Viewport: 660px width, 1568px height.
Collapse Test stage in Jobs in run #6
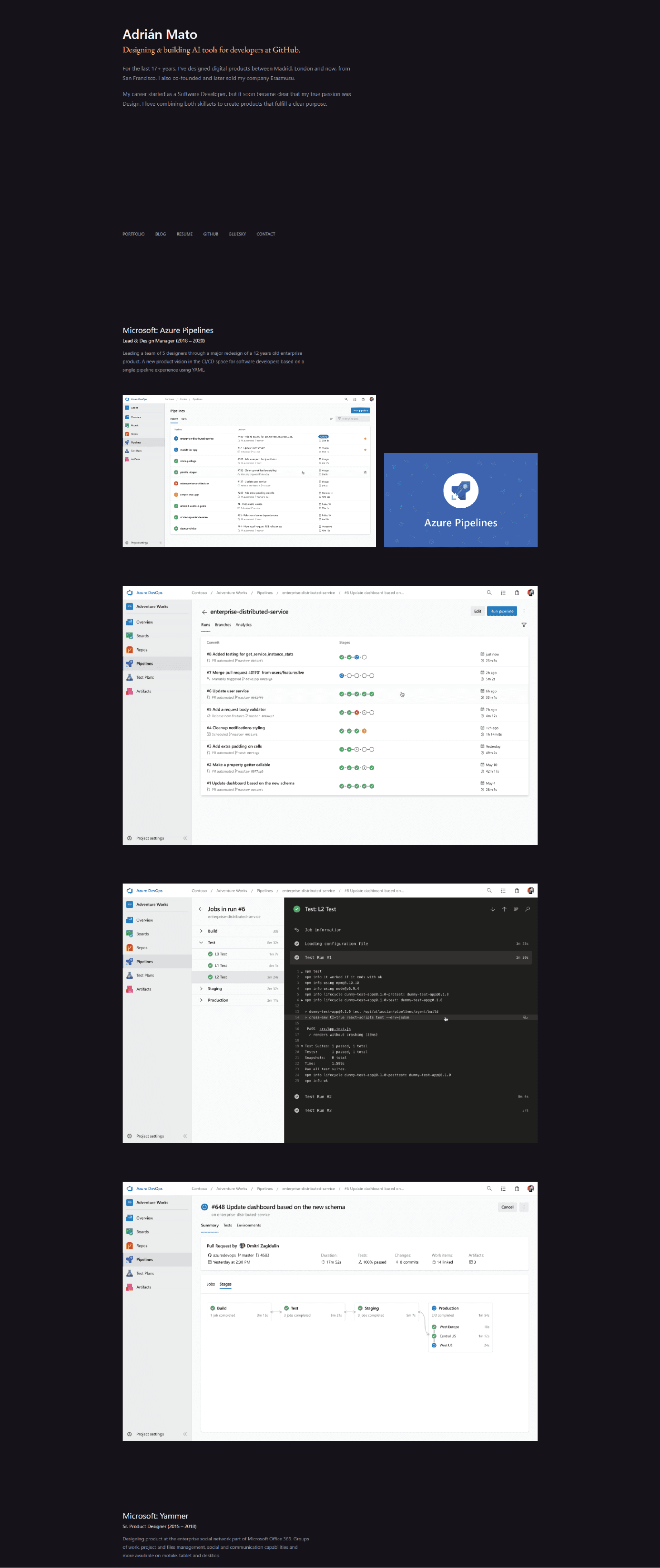202,942
